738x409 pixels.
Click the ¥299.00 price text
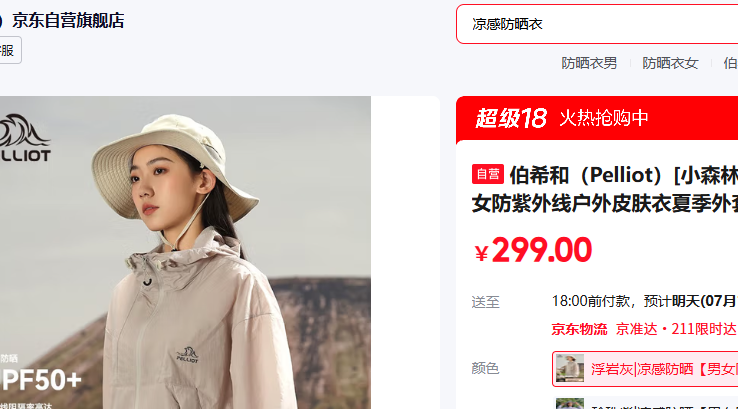[x=533, y=250]
